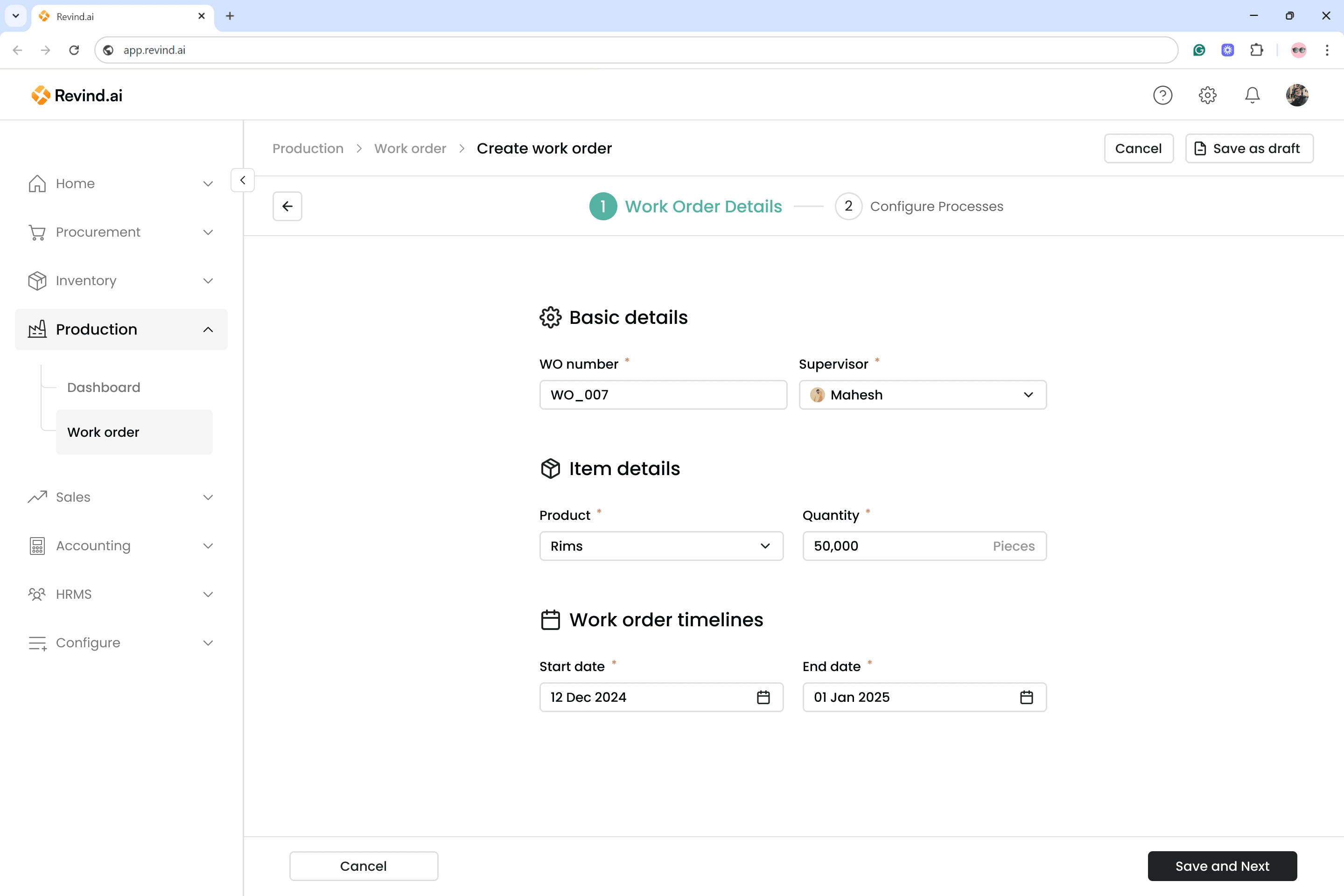Click the WO number input field

[x=663, y=395]
